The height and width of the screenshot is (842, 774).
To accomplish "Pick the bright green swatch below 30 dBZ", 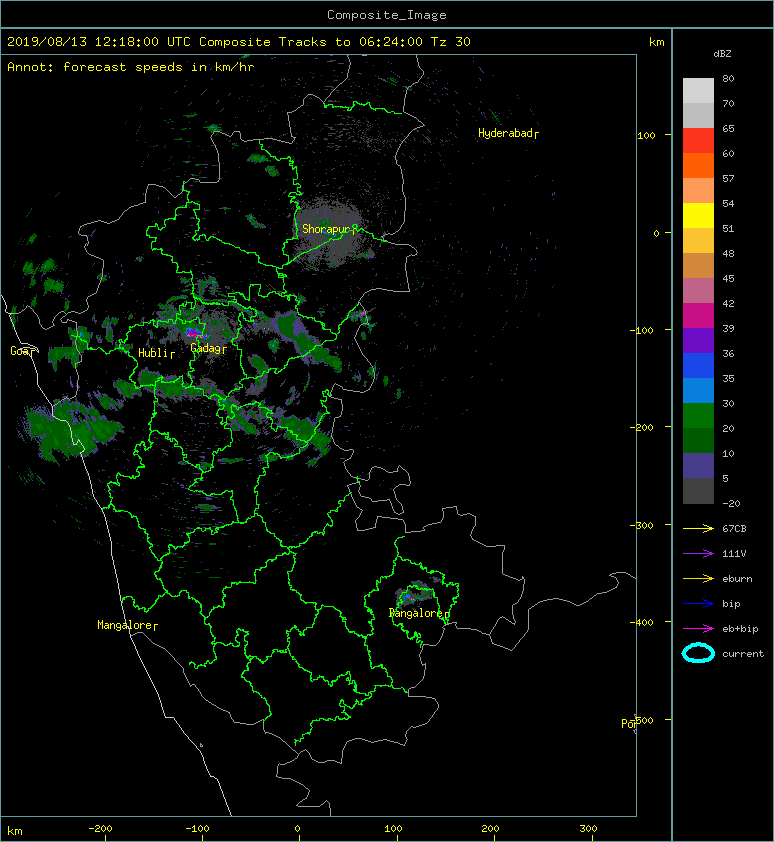I will pyautogui.click(x=698, y=416).
